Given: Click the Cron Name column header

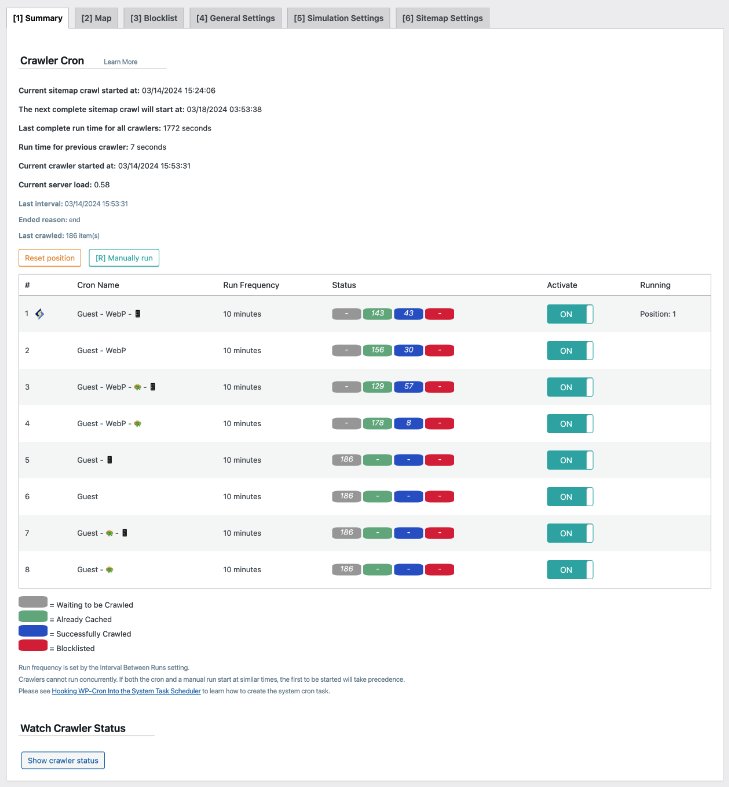Looking at the screenshot, I should 98,285.
